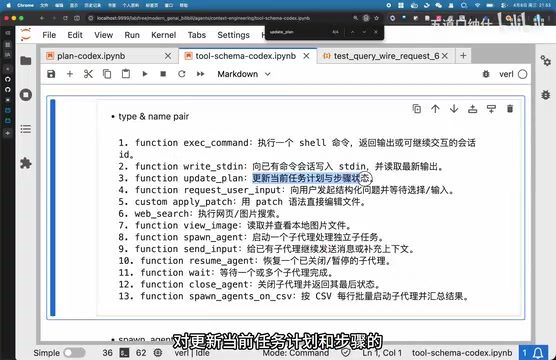Show the table of contents sidebar panel

(x=26, y=129)
